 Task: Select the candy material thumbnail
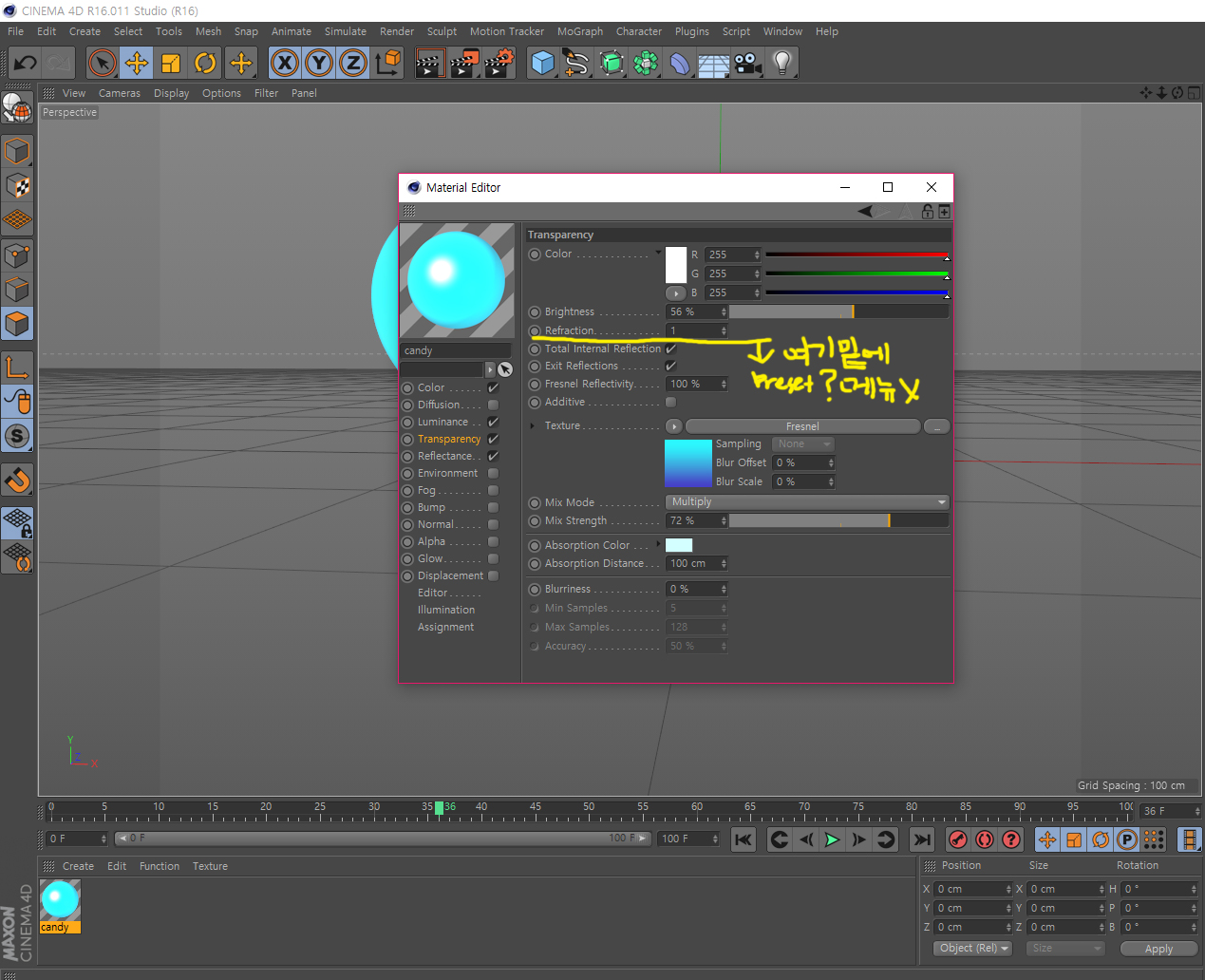click(x=60, y=900)
